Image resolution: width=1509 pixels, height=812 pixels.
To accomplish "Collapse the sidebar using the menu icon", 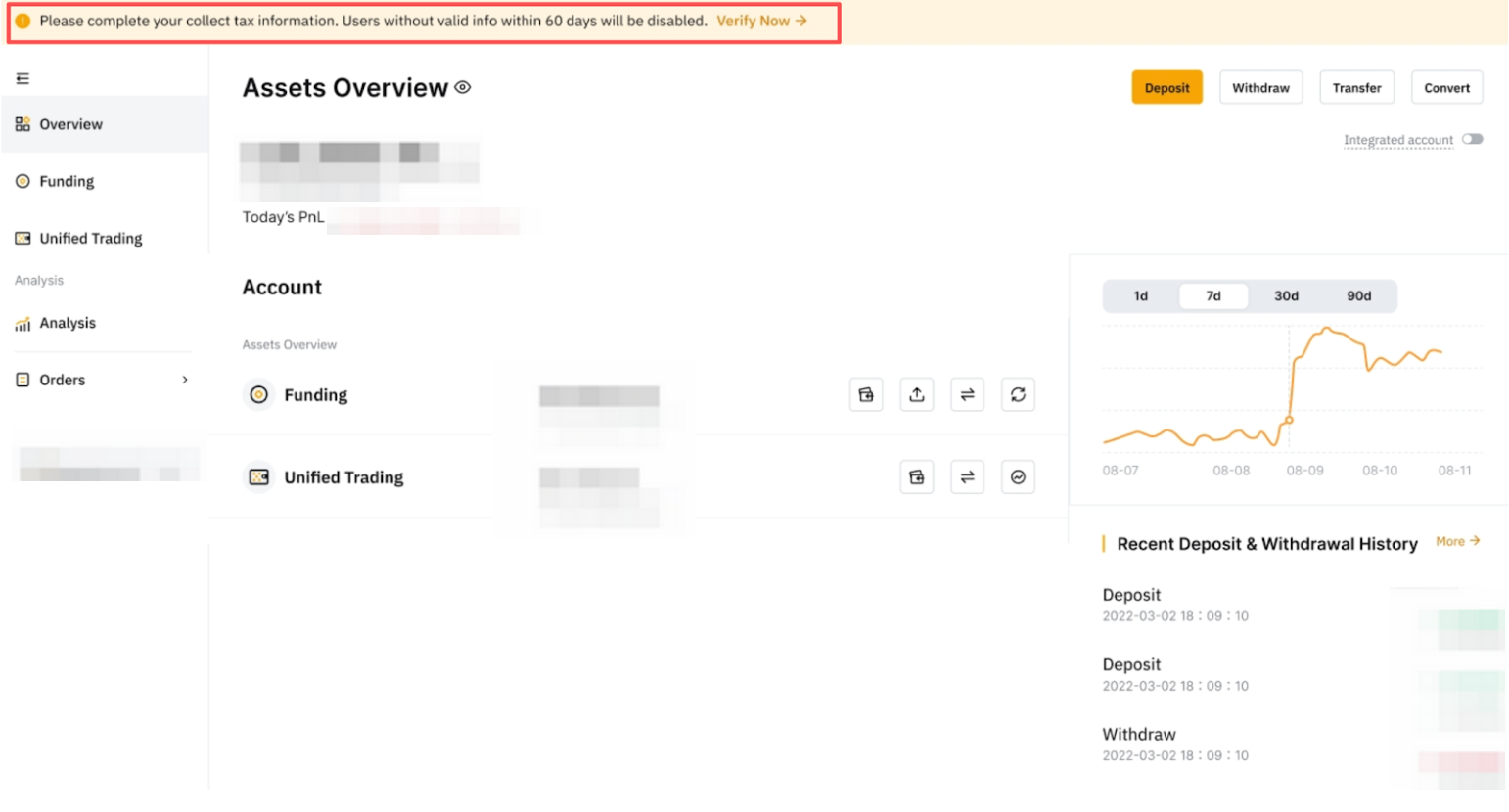I will 23,78.
